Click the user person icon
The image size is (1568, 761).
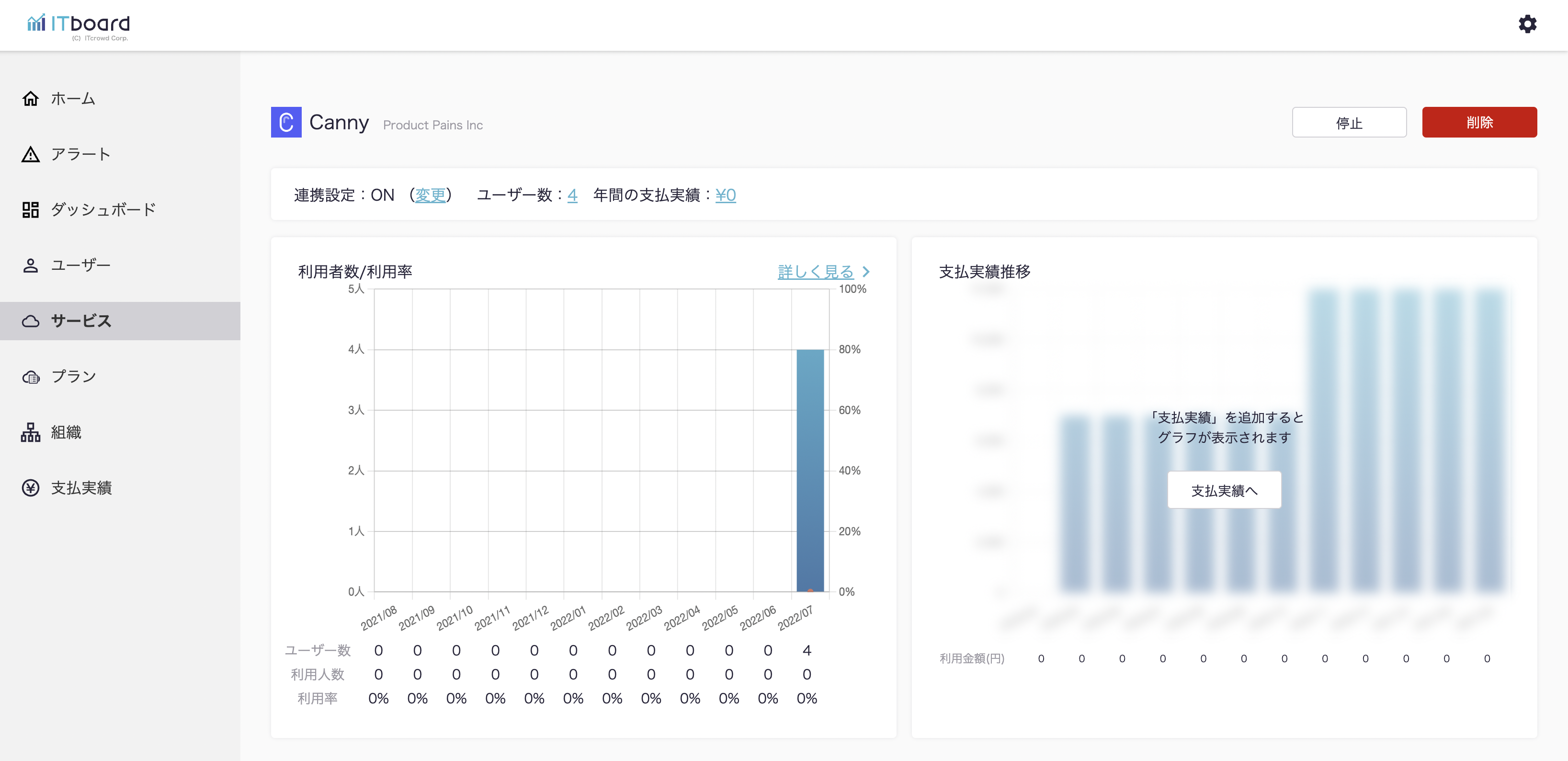pos(31,265)
